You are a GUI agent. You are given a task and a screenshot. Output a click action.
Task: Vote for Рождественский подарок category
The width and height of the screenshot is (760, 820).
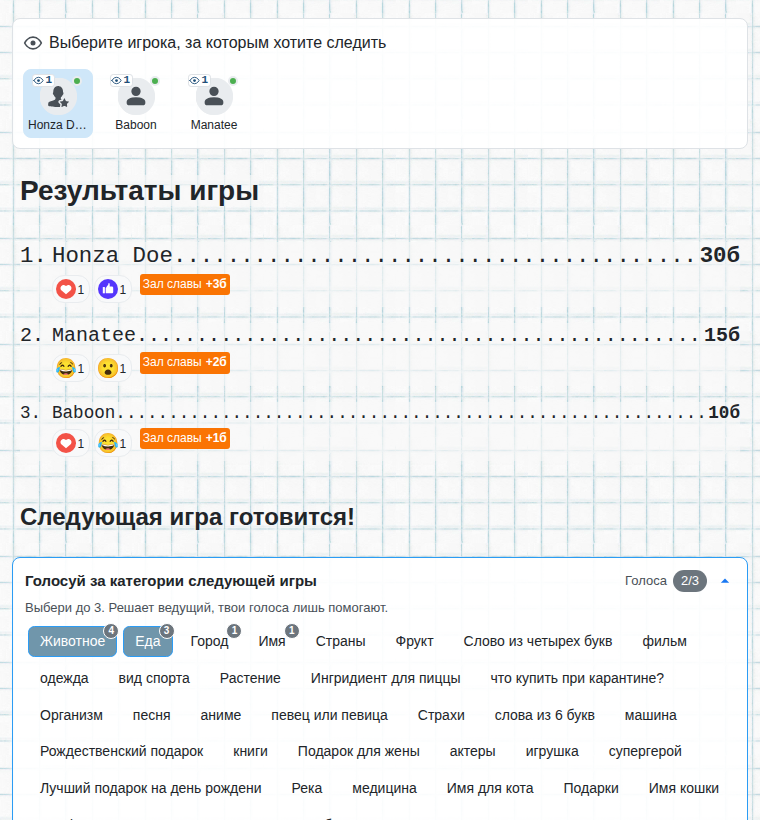[121, 751]
